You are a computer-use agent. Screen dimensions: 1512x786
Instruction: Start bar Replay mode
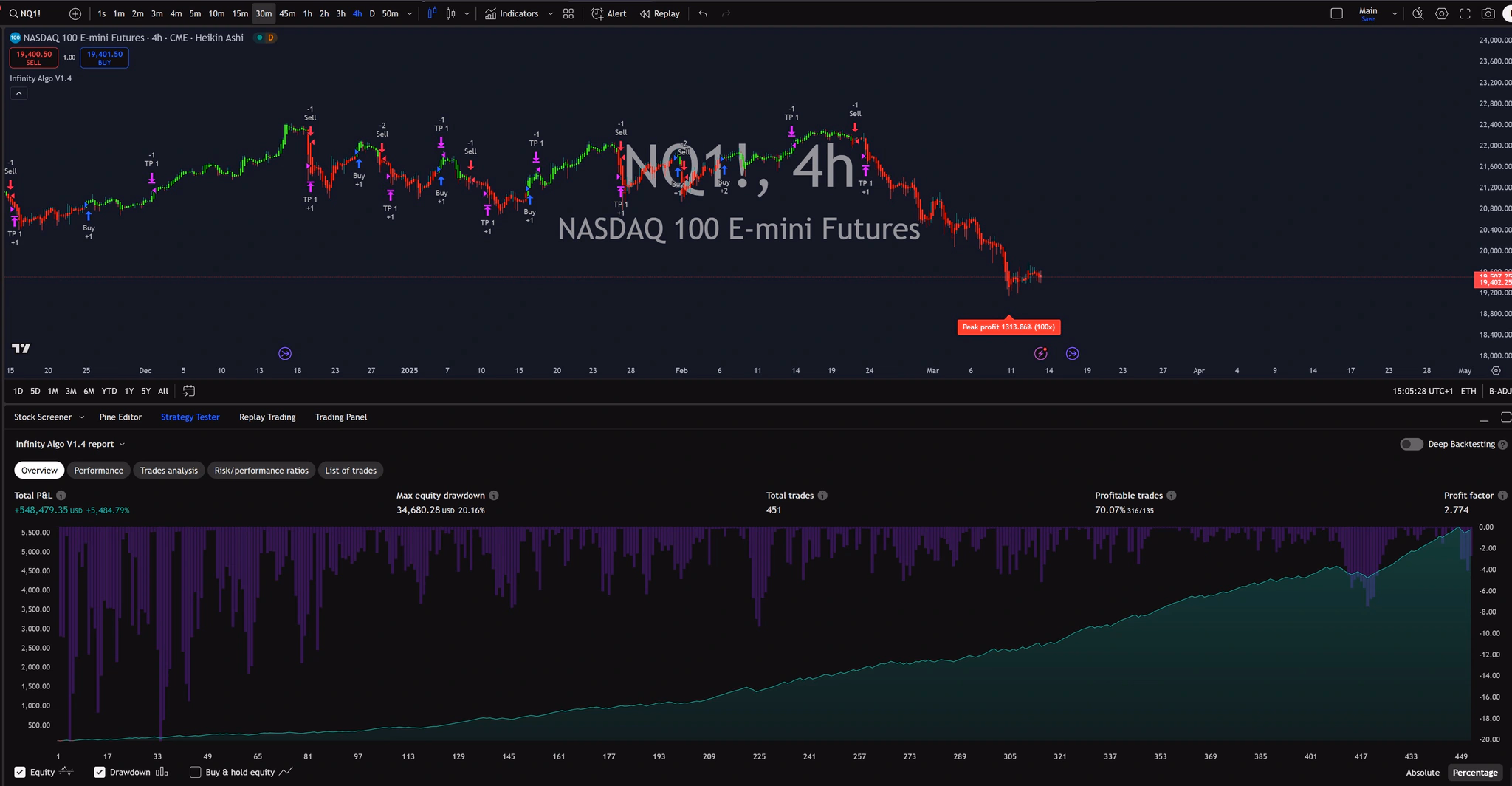[659, 13]
